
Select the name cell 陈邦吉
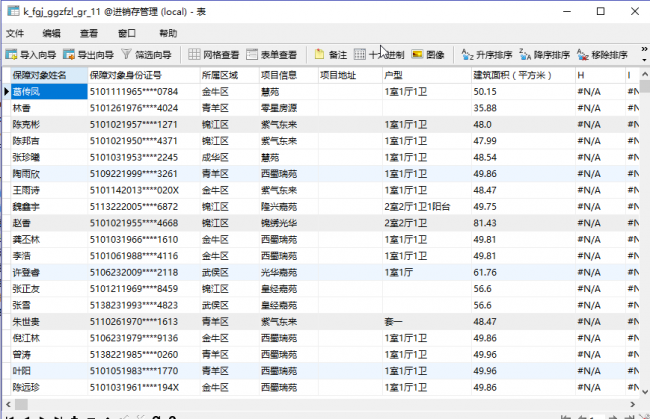[49, 141]
